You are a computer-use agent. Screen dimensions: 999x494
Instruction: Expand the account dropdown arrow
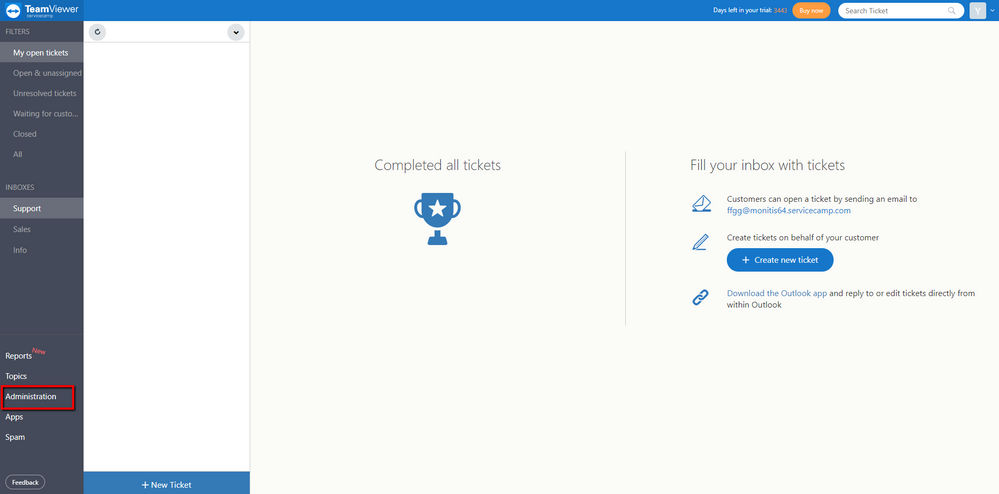pyautogui.click(x=991, y=11)
